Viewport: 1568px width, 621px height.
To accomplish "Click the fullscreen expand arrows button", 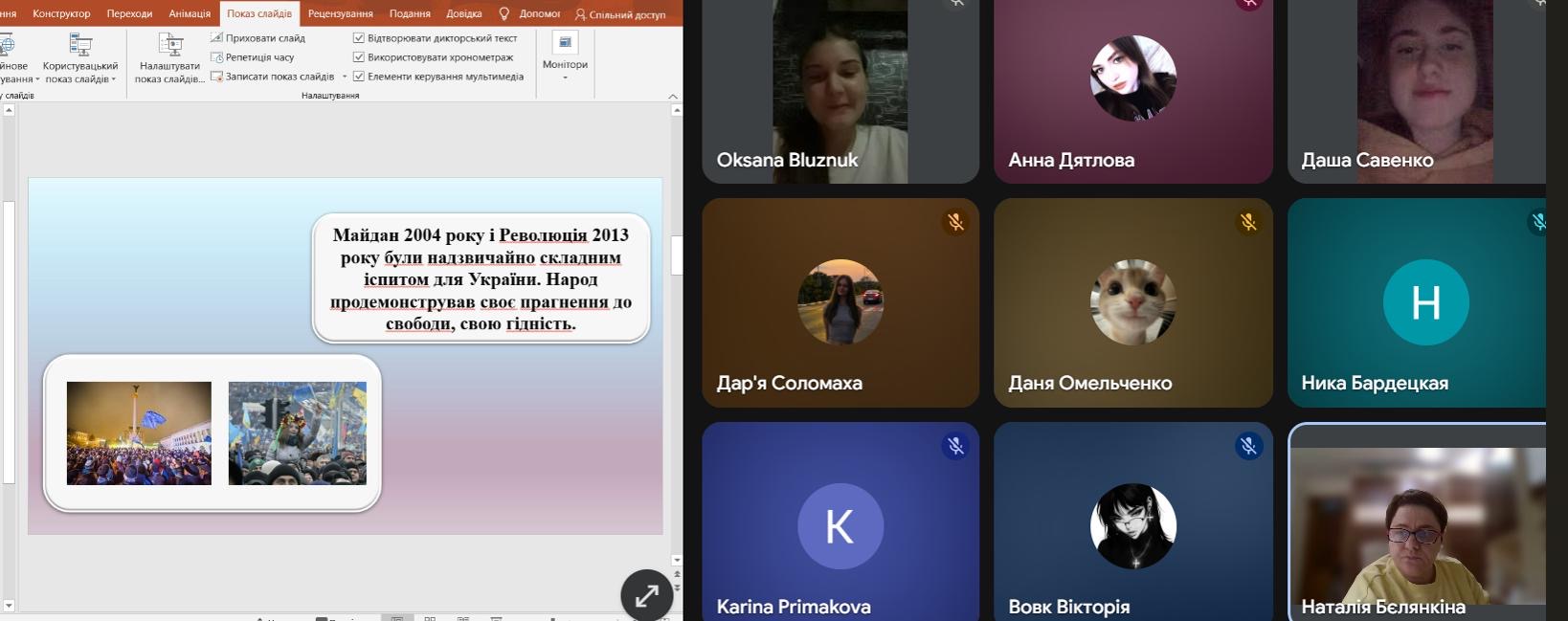I will coord(647,595).
